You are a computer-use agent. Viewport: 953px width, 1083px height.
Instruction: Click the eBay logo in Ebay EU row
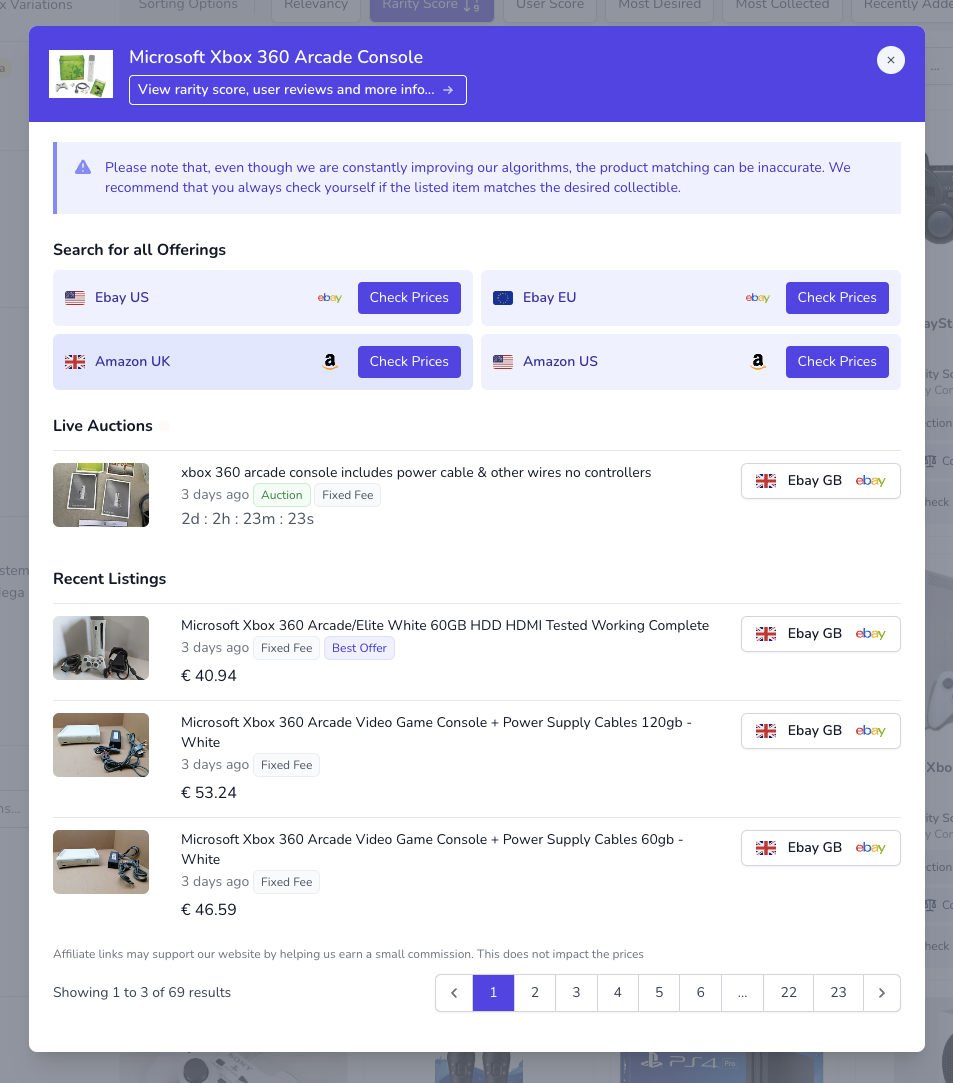758,298
